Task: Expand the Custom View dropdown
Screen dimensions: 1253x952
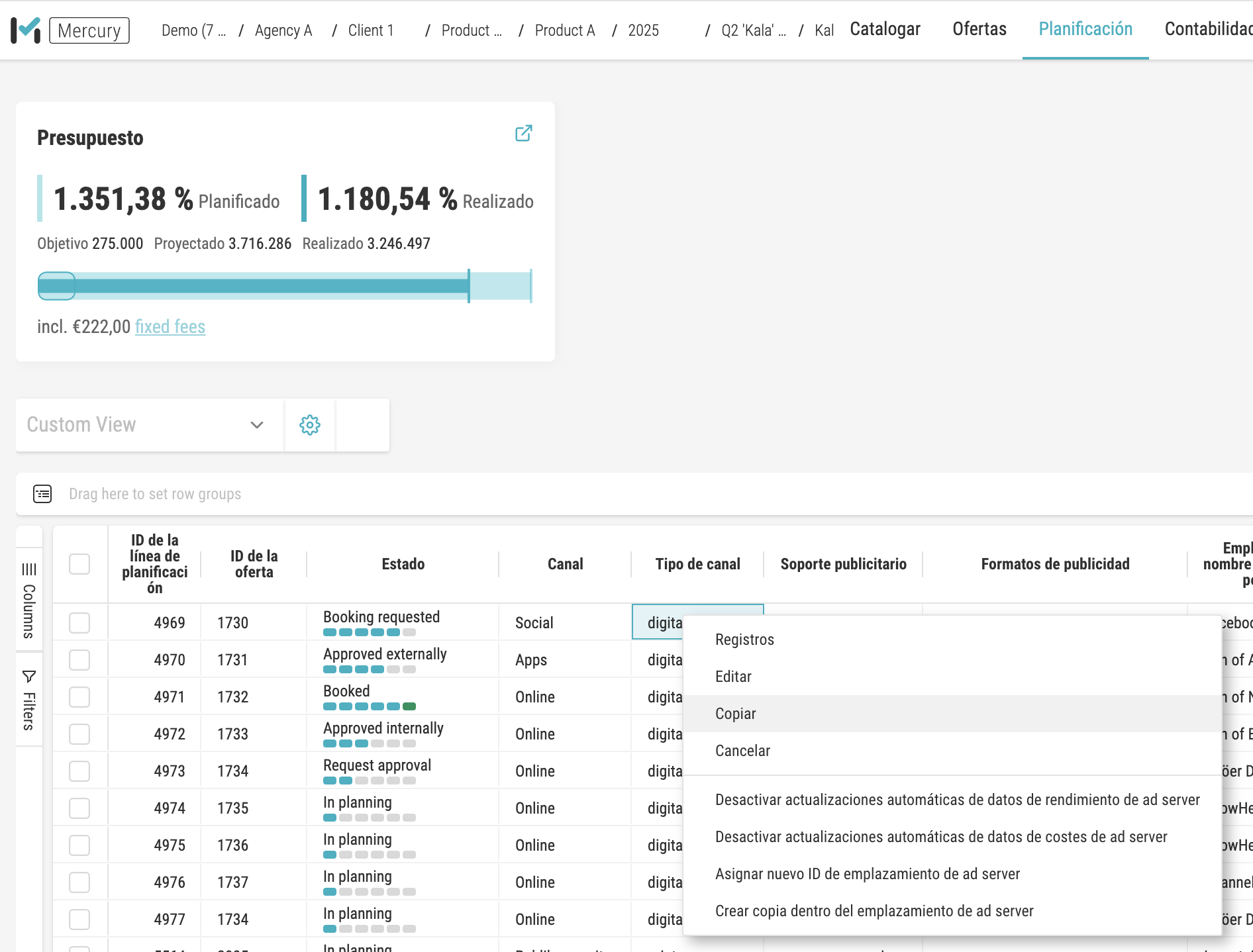Action: point(150,425)
